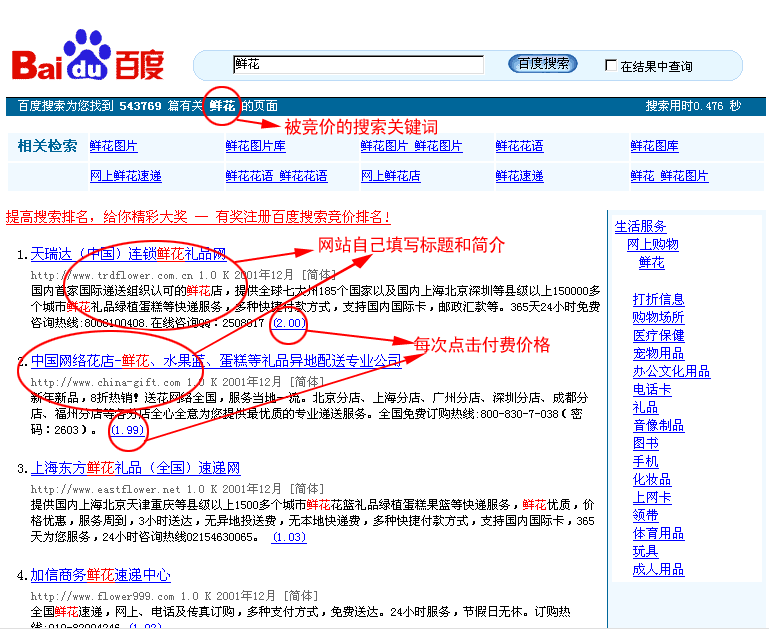Image resolution: width=769 pixels, height=629 pixels.
Task: Click the search input field containing 鲜花
Action: pos(357,65)
